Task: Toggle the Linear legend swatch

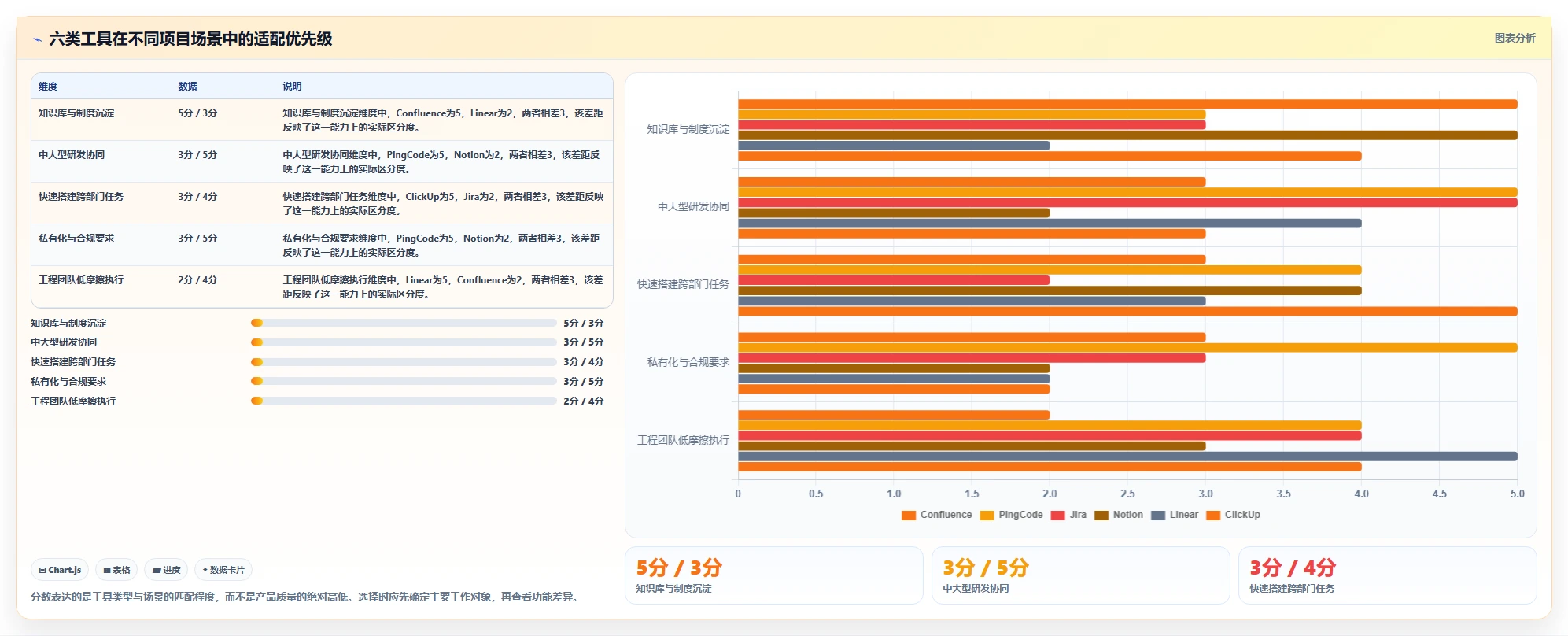Action: tap(1158, 516)
